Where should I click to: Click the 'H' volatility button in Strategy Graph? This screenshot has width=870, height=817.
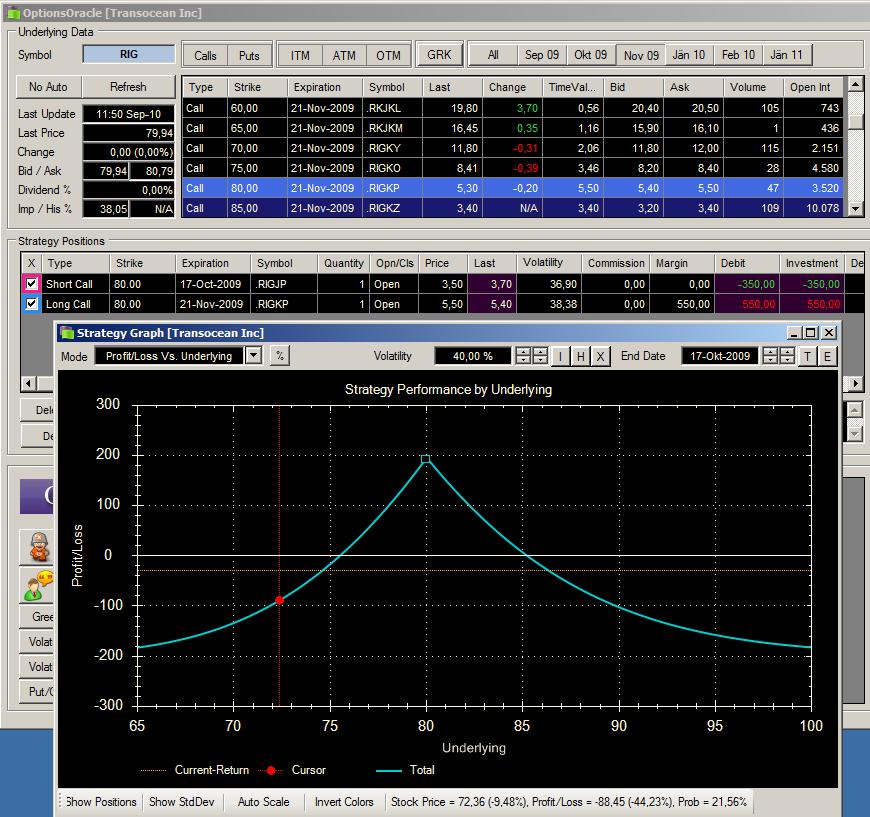point(581,356)
